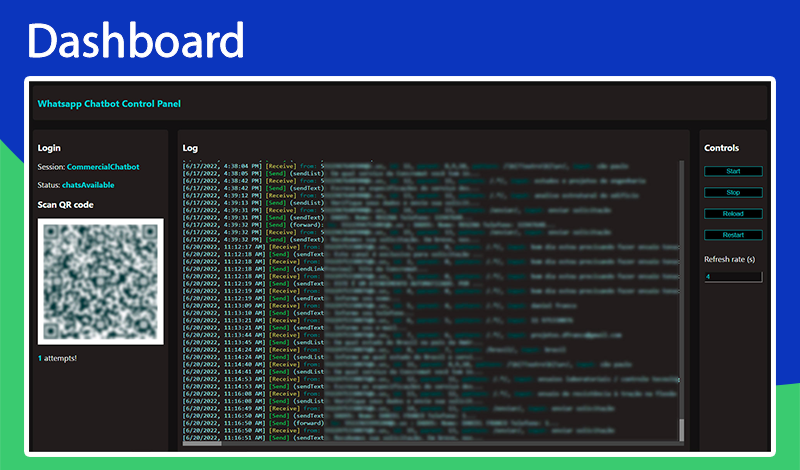The width and height of the screenshot is (800, 470).
Task: Click the Refresh rate (s) label
Action: (x=730, y=259)
